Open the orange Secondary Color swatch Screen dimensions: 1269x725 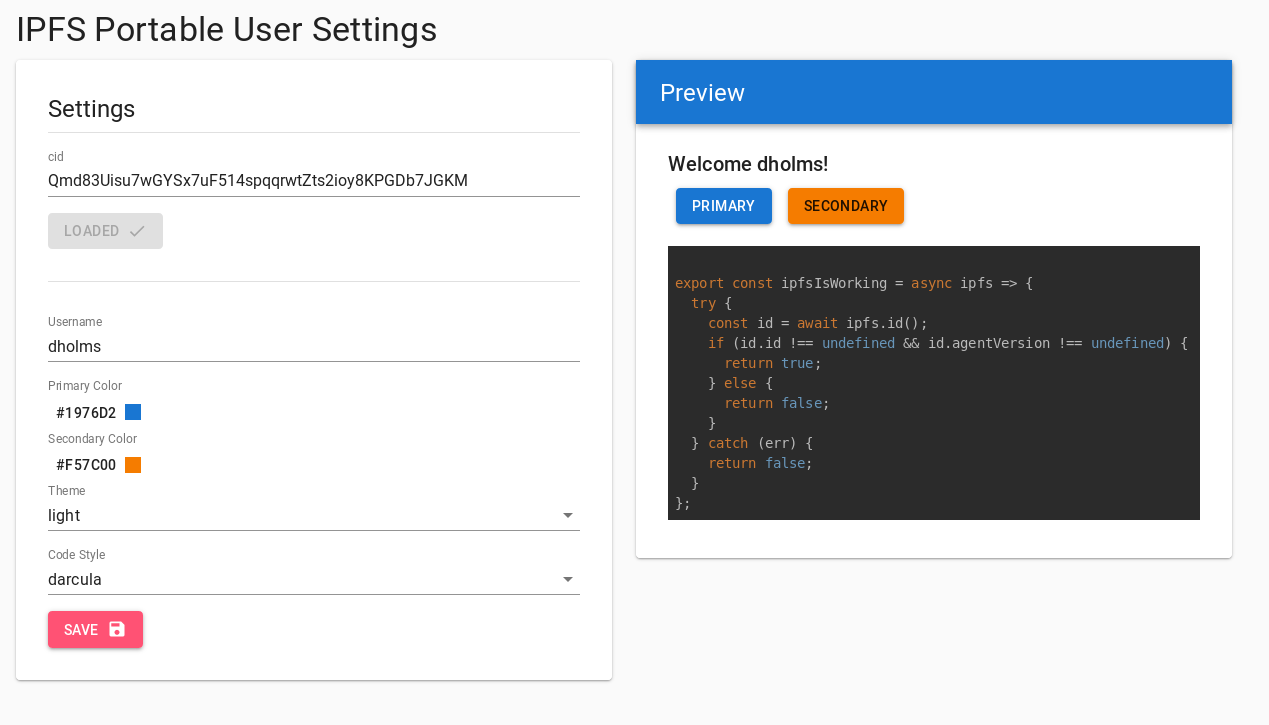(x=133, y=465)
